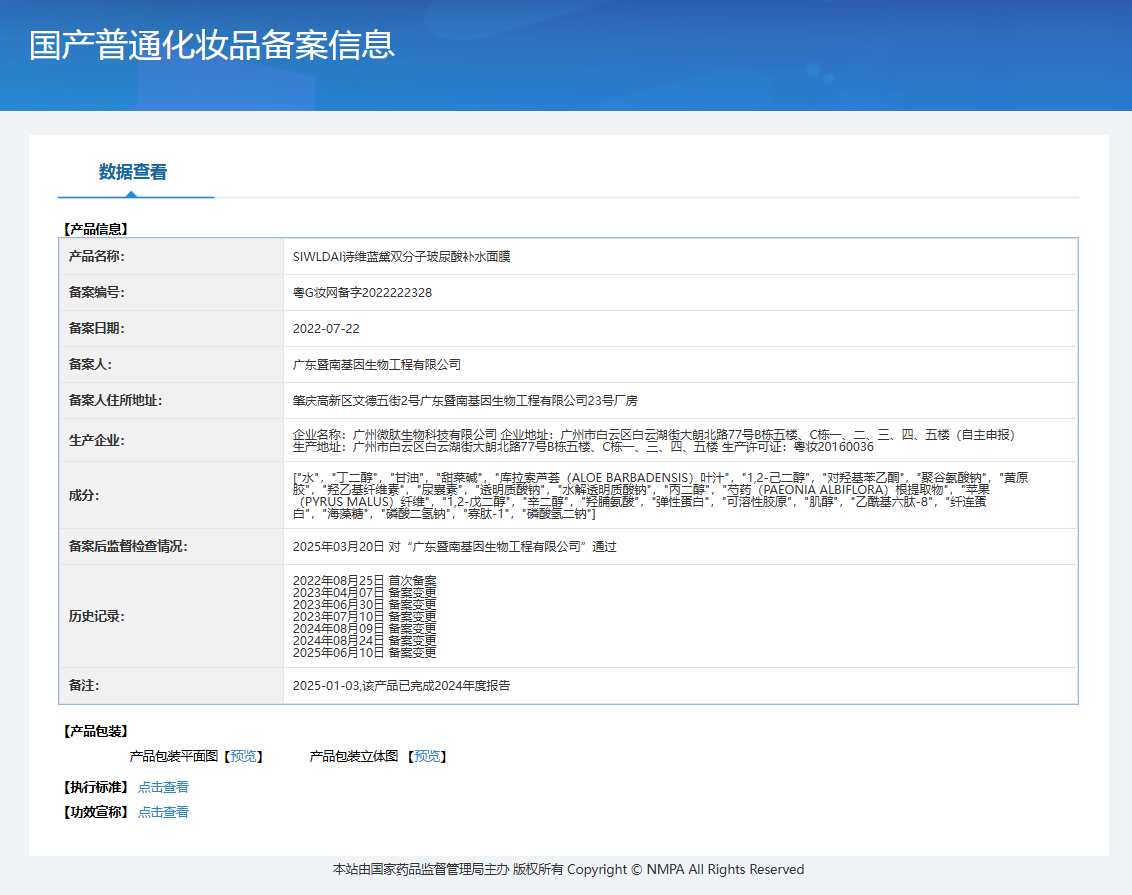Click the 成分 ingredients list text

click(660, 496)
